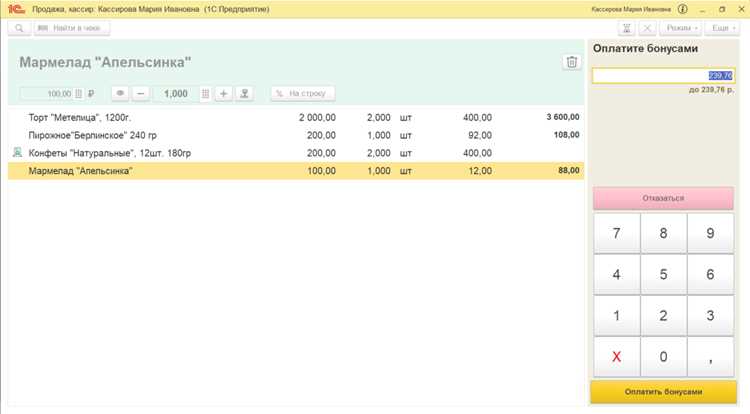Select the row Конфеты "Натуральные", 12шт. 180гр
The image size is (750, 414).
tap(296, 153)
